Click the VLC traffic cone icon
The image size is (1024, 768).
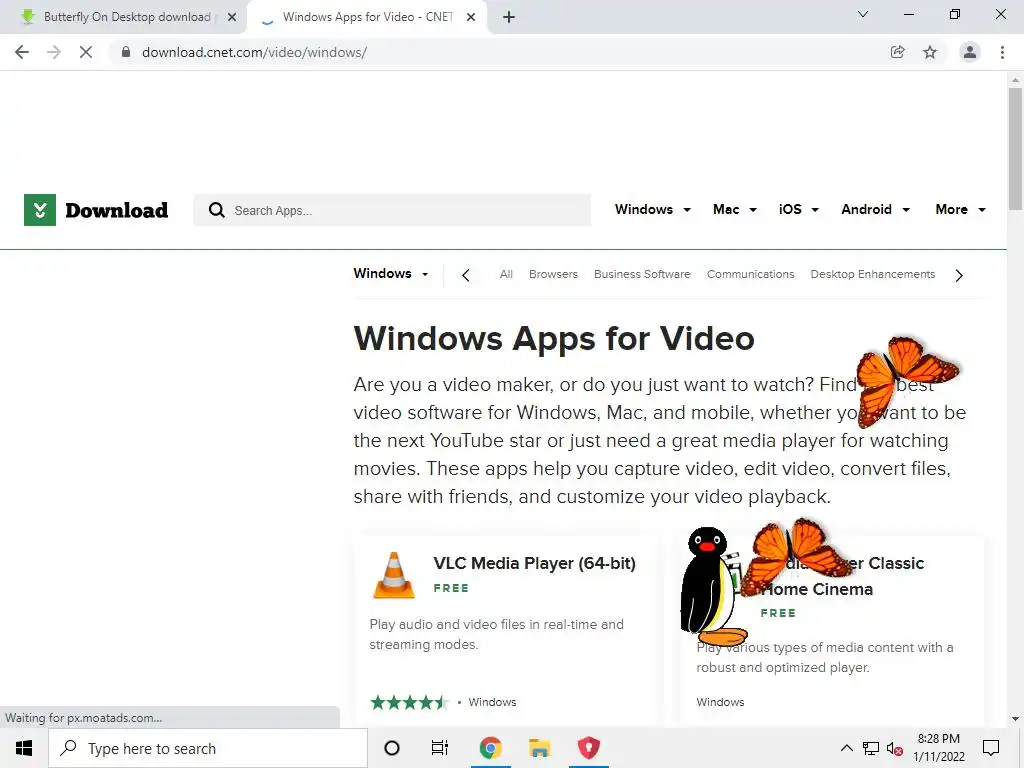tap(394, 575)
